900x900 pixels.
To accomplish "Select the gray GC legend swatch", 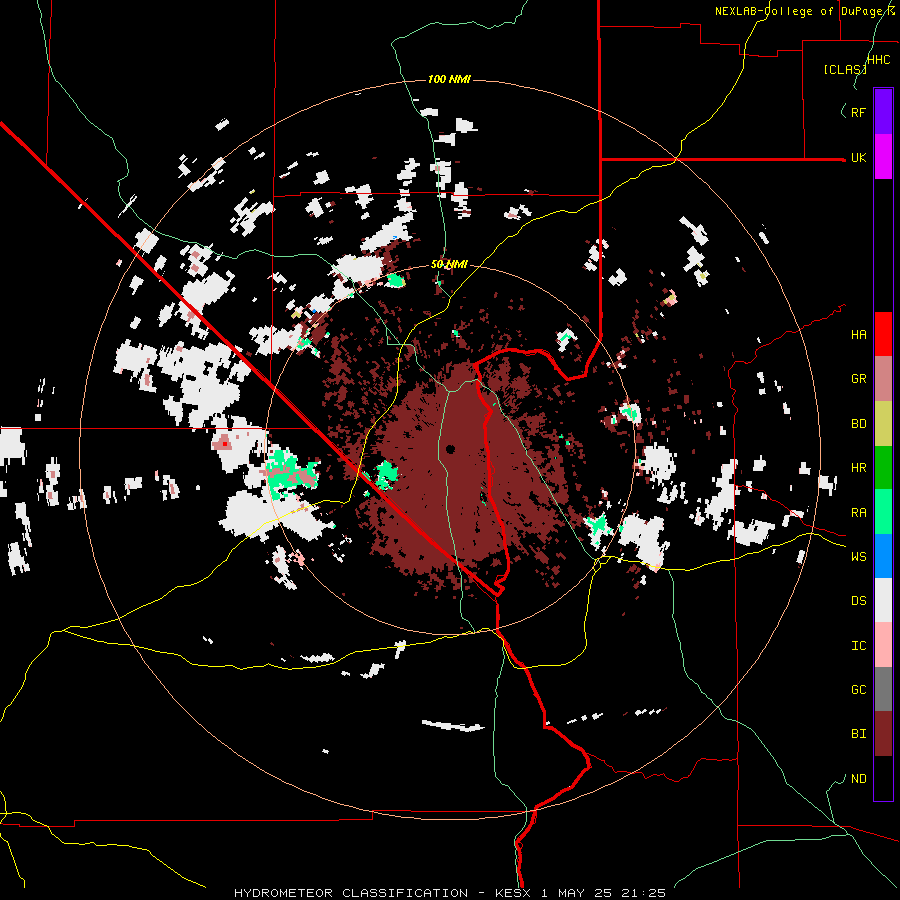I will 883,689.
